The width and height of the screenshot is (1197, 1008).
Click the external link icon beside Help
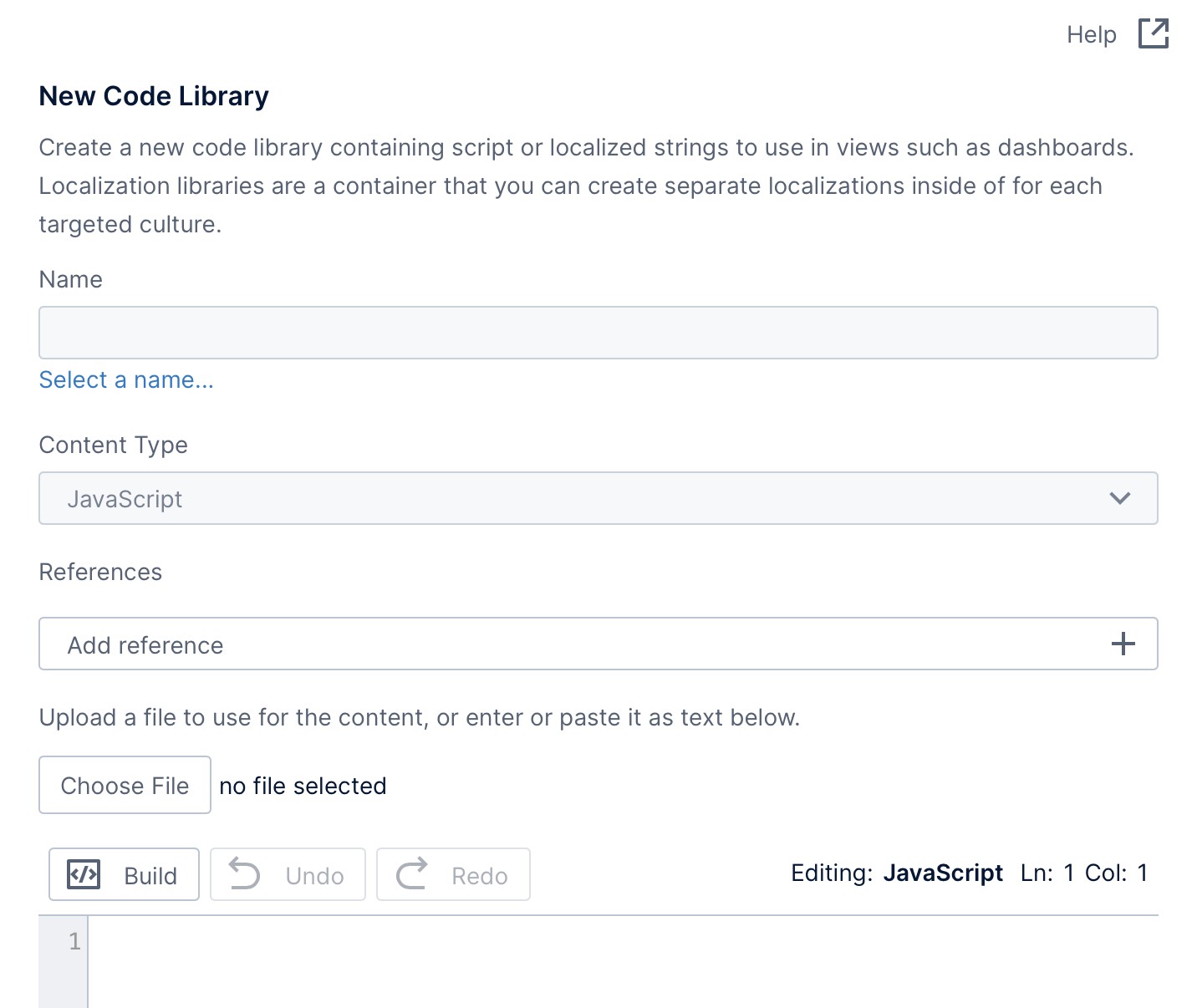tap(1154, 33)
